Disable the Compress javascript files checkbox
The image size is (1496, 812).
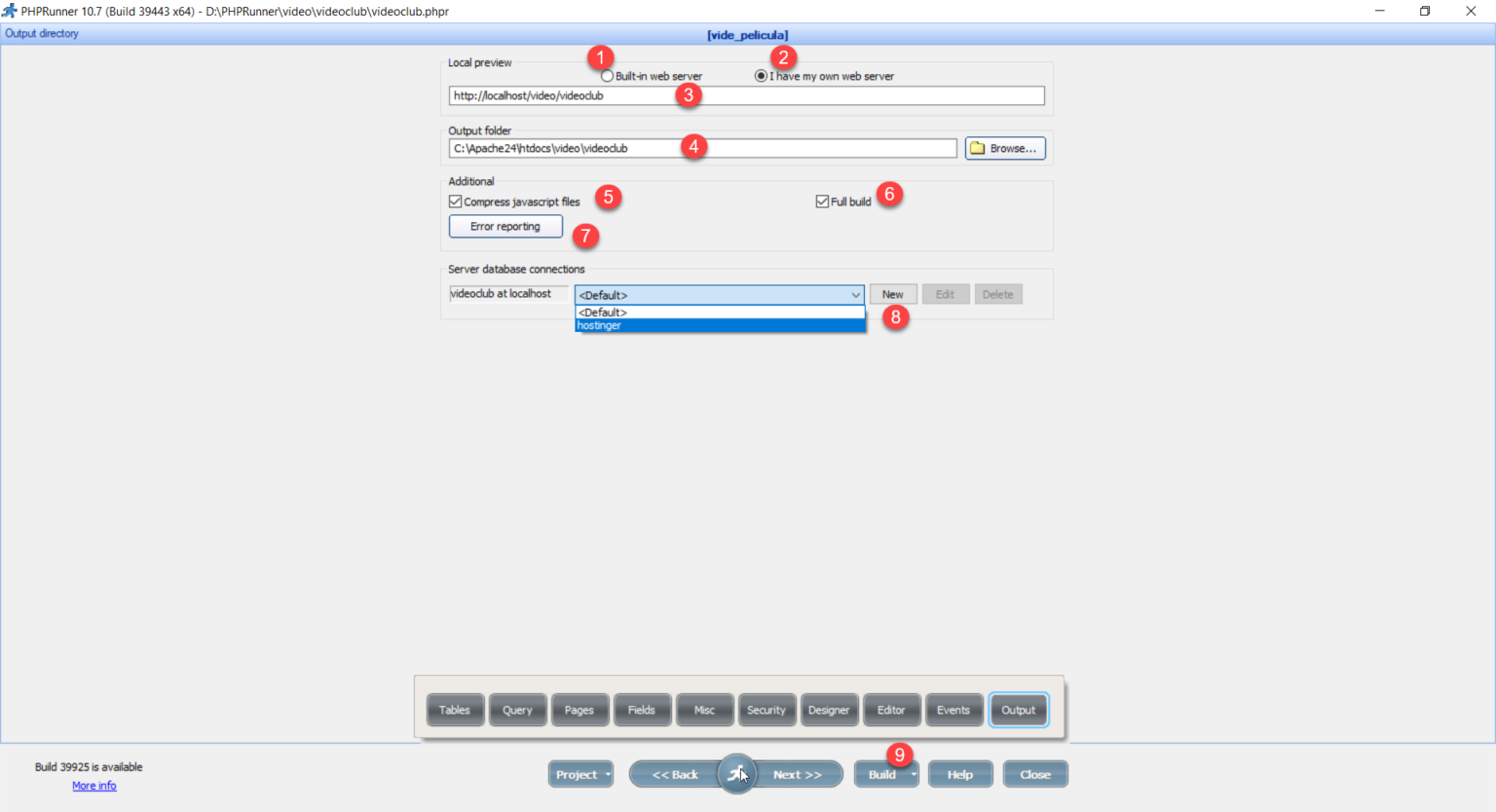455,201
